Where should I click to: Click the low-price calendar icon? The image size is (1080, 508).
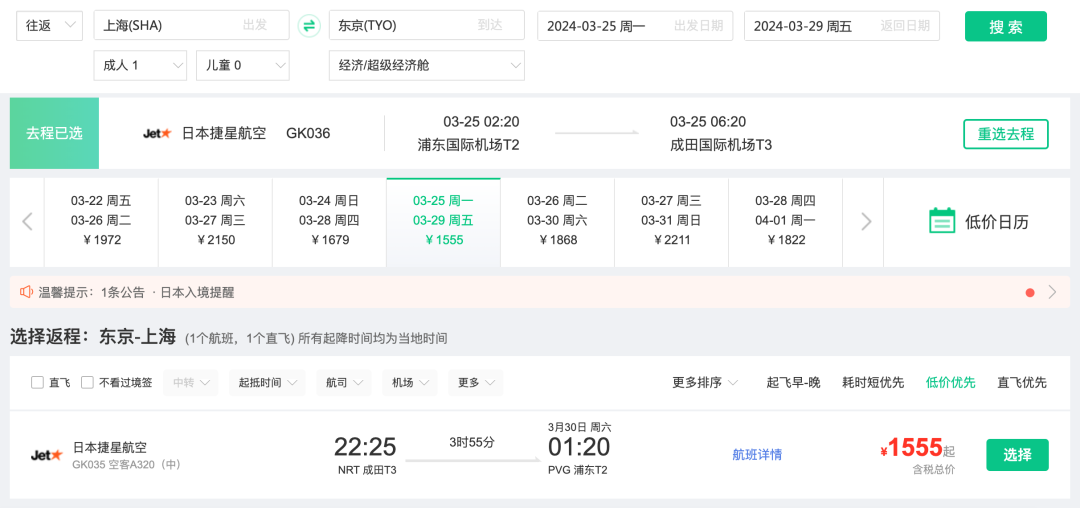pyautogui.click(x=941, y=221)
